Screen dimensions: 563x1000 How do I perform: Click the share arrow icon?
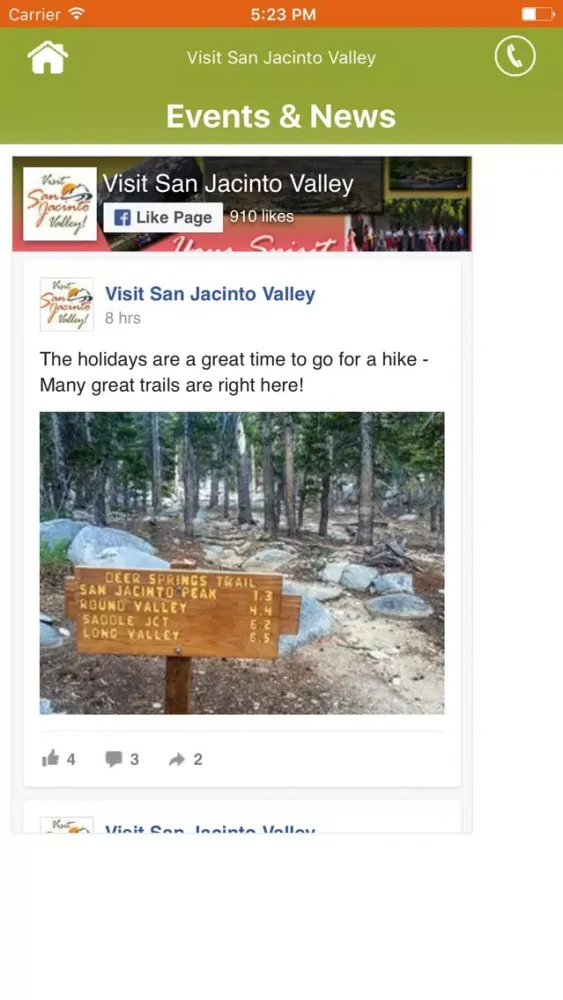(177, 759)
